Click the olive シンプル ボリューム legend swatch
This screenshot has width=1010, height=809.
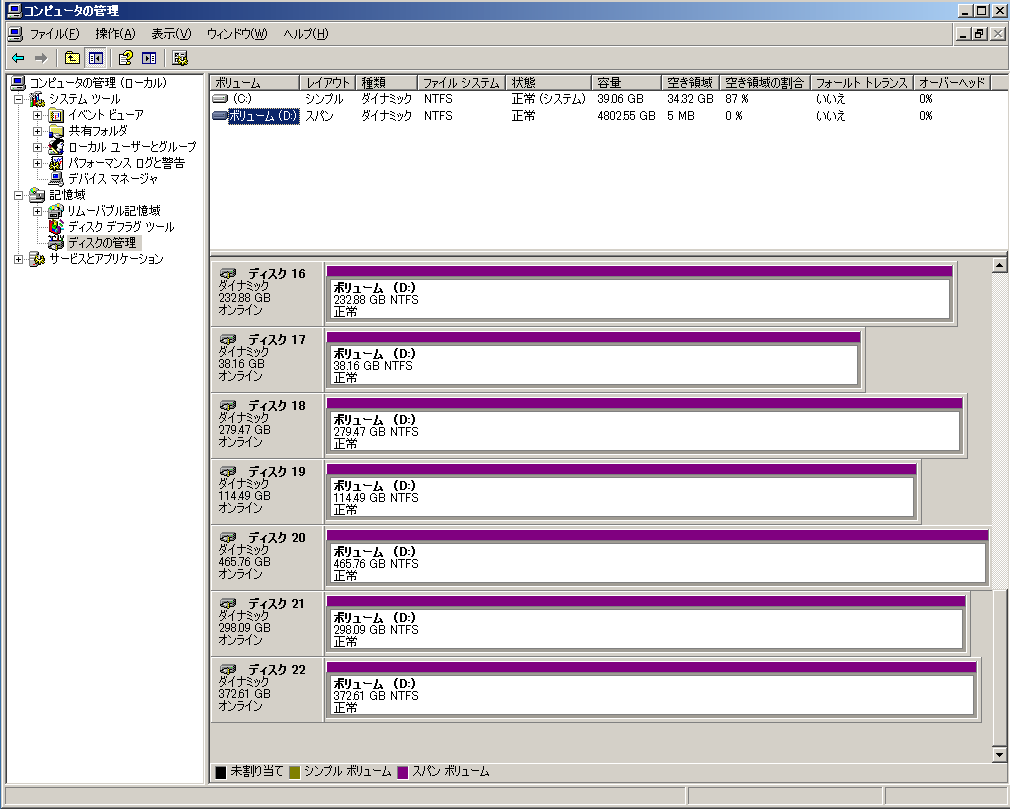point(294,772)
